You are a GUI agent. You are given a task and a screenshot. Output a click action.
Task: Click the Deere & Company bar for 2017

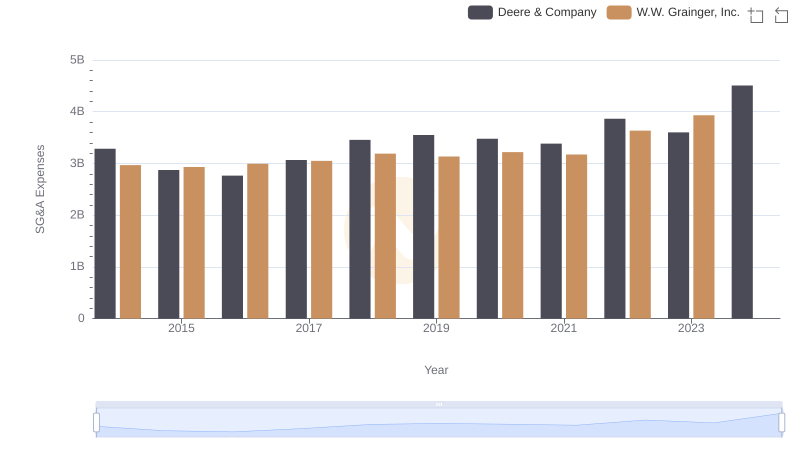(296, 239)
